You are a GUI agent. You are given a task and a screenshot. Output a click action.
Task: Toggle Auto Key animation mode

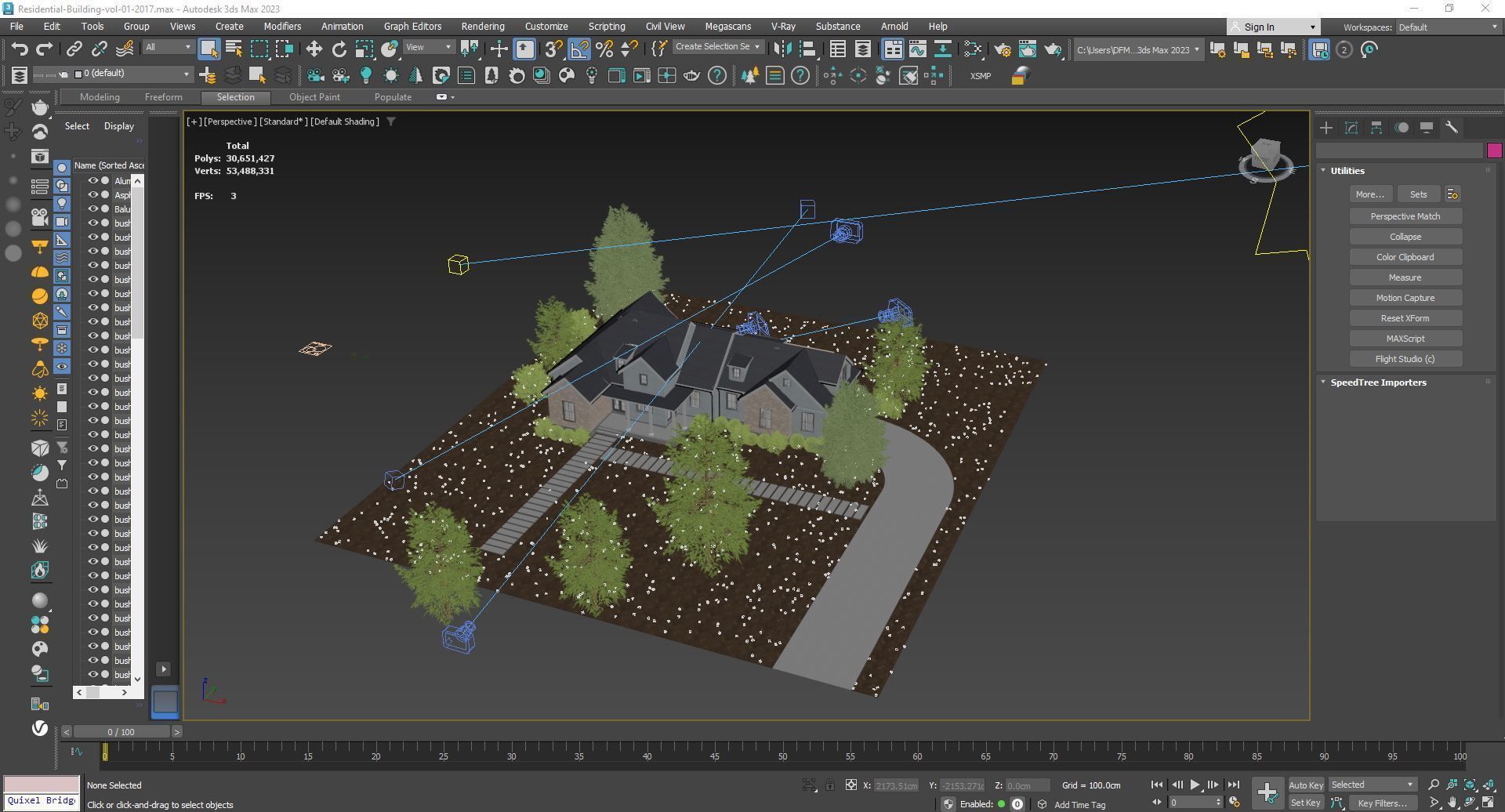(x=1305, y=785)
